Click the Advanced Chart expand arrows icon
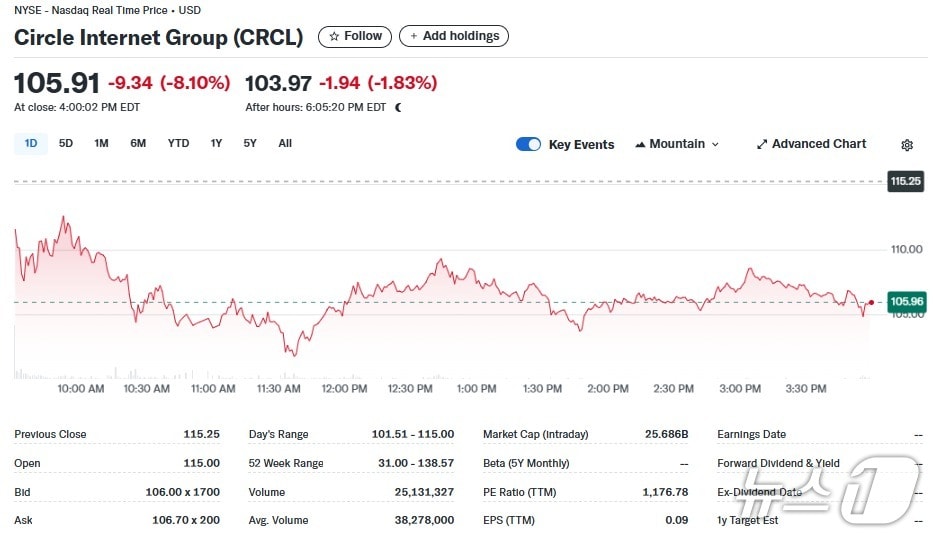This screenshot has width=933, height=538. [x=762, y=144]
